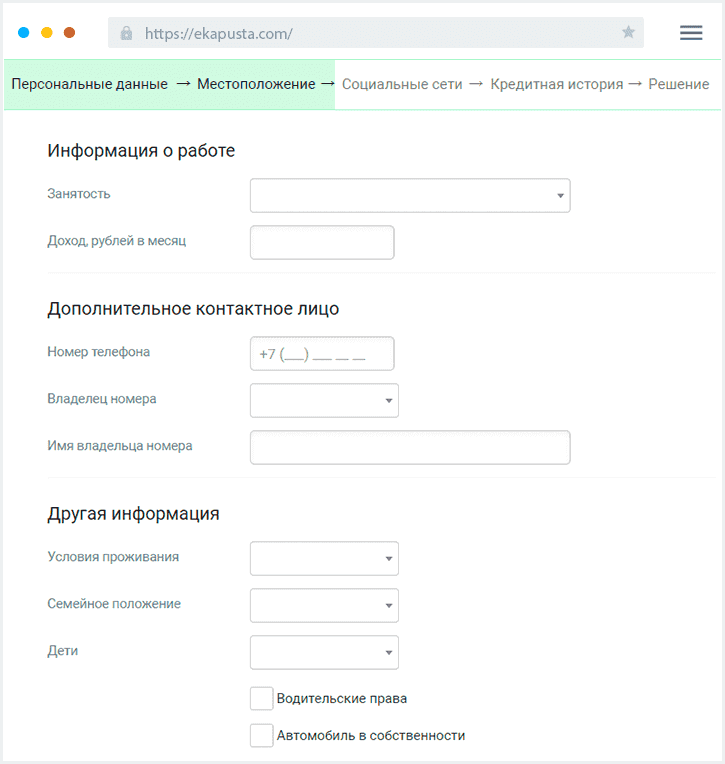Viewport: 725px width, 764px height.
Task: Click the Автомобиль в собственности label text
Action: click(x=371, y=735)
